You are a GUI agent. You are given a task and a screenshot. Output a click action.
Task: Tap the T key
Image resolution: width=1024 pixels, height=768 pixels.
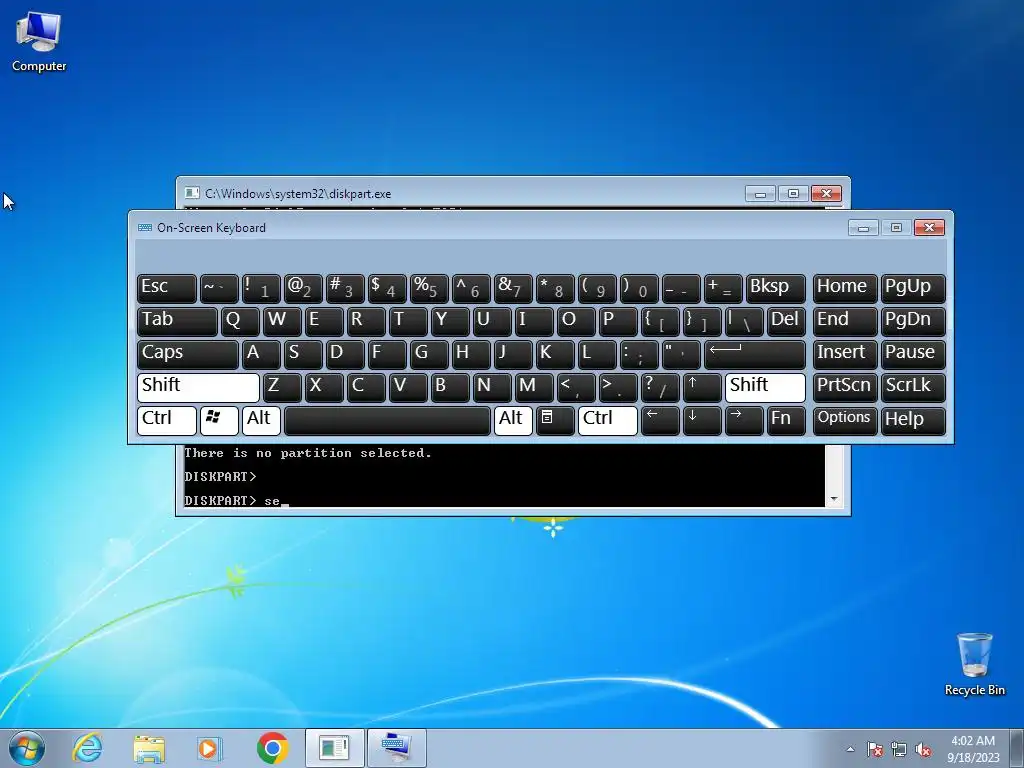(408, 321)
